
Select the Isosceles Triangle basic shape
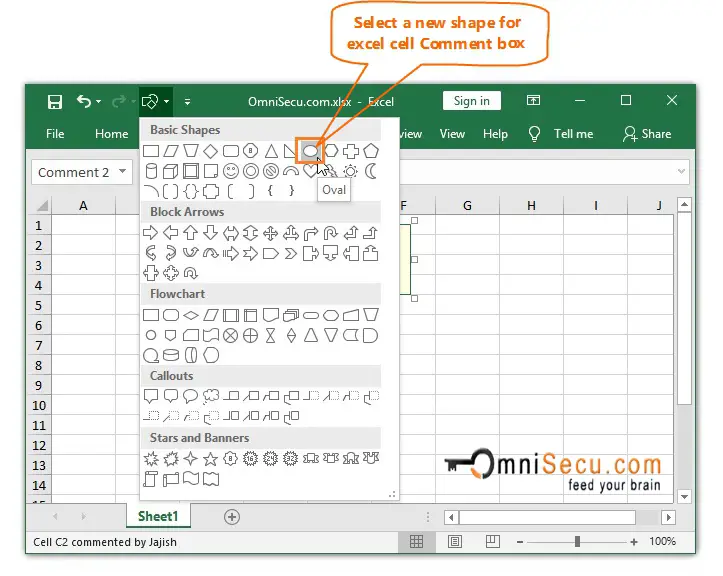pos(271,151)
